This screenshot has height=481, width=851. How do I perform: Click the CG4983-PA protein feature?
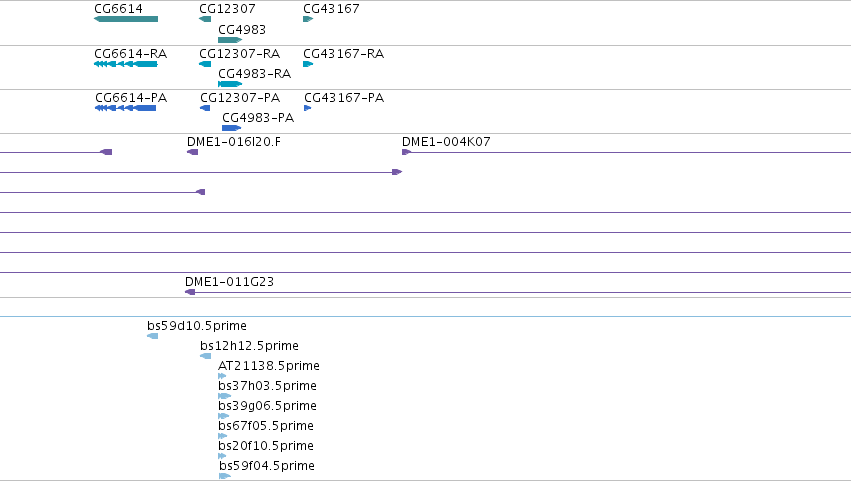[x=231, y=128]
